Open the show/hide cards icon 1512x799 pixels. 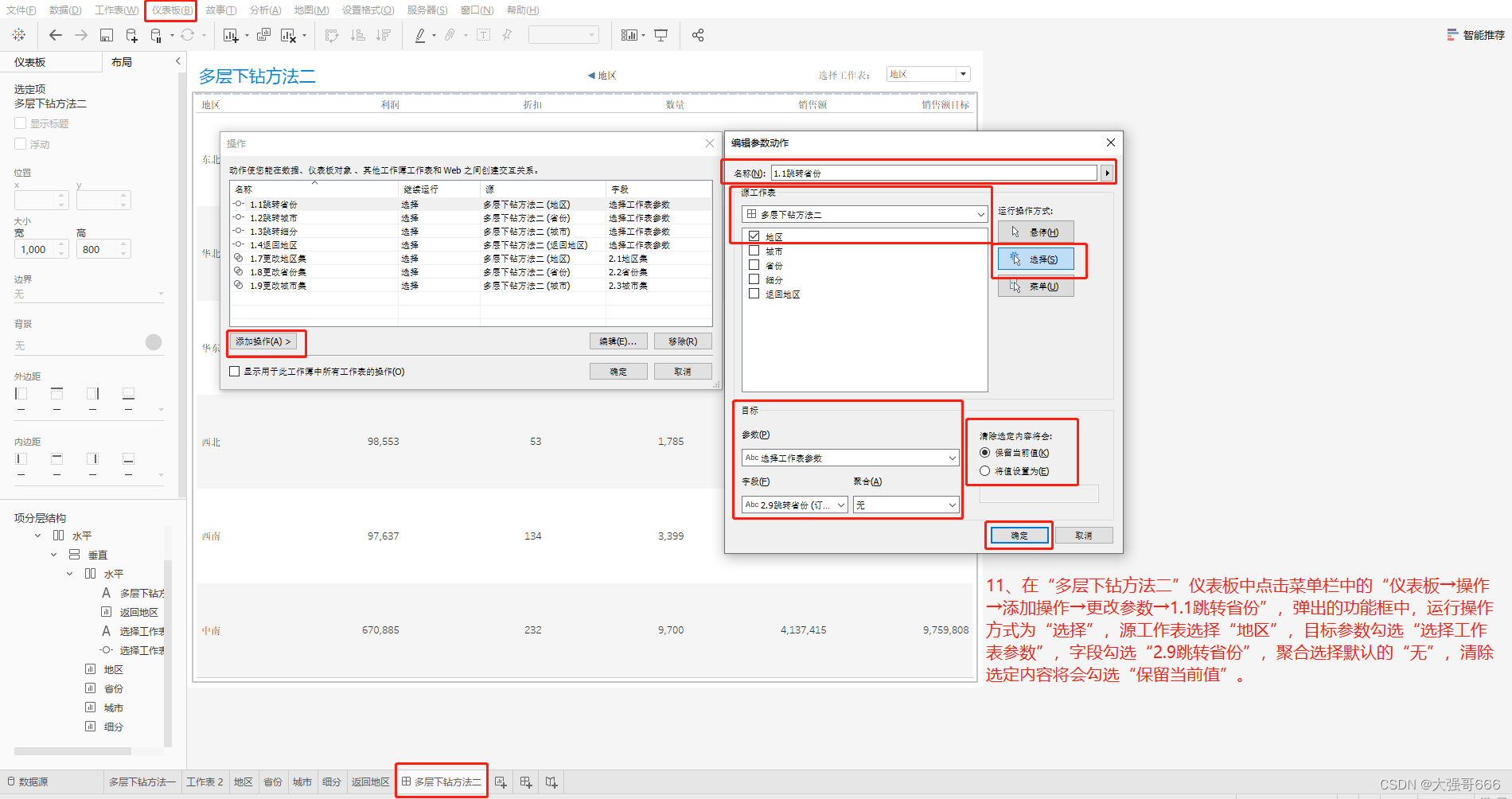[629, 35]
